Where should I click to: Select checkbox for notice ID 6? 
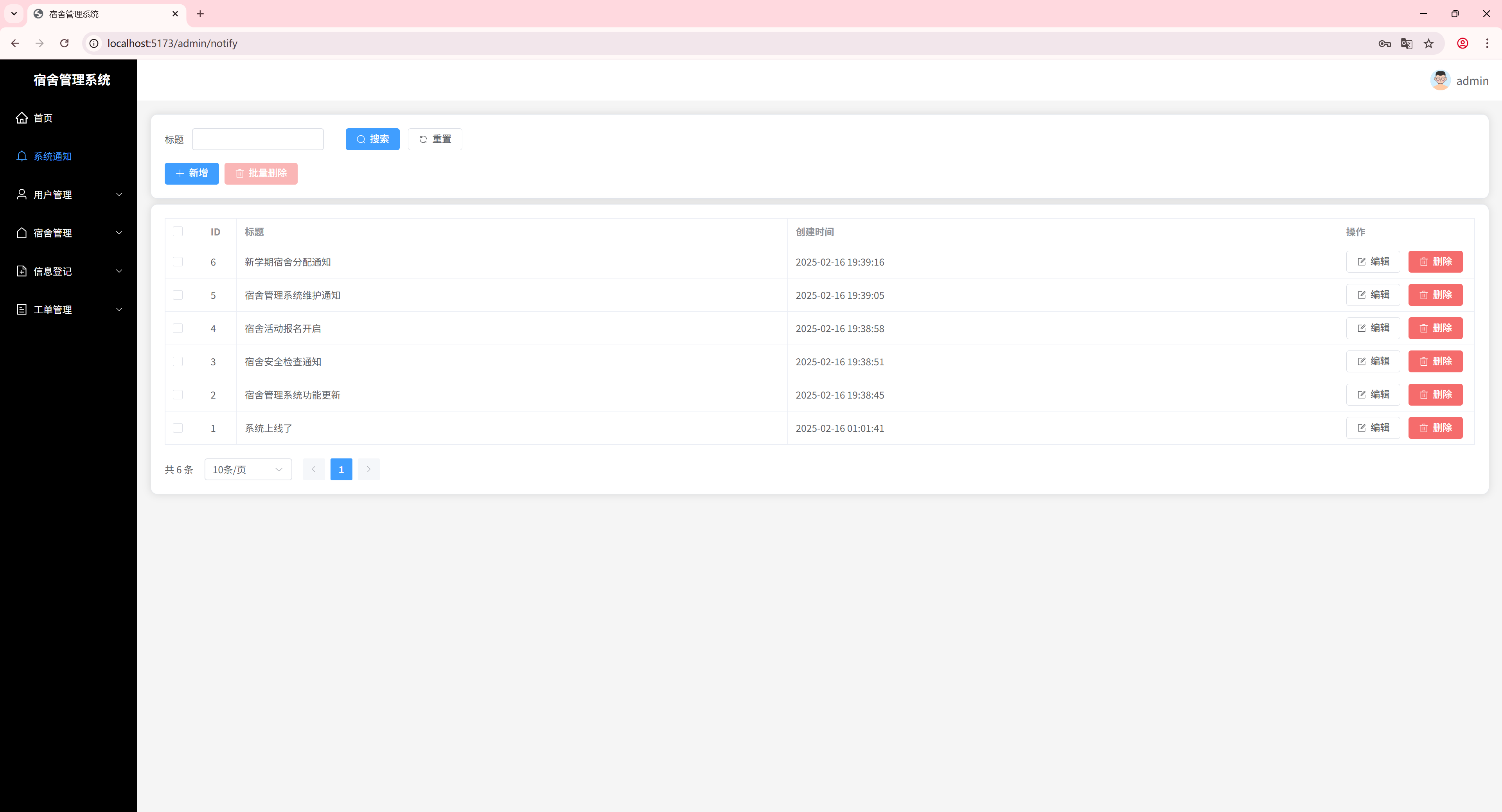coord(178,262)
